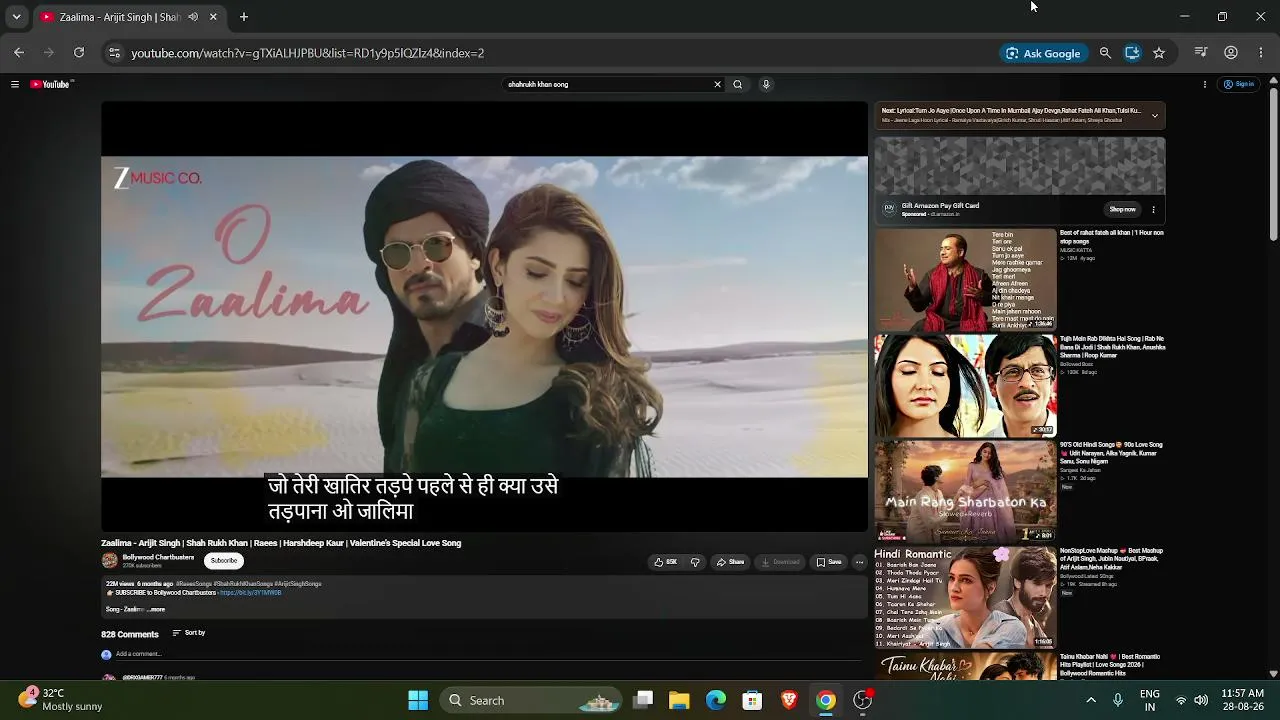The width and height of the screenshot is (1280, 720).
Task: Subscribe to Bollywood Chartbusters channel
Action: click(x=224, y=561)
